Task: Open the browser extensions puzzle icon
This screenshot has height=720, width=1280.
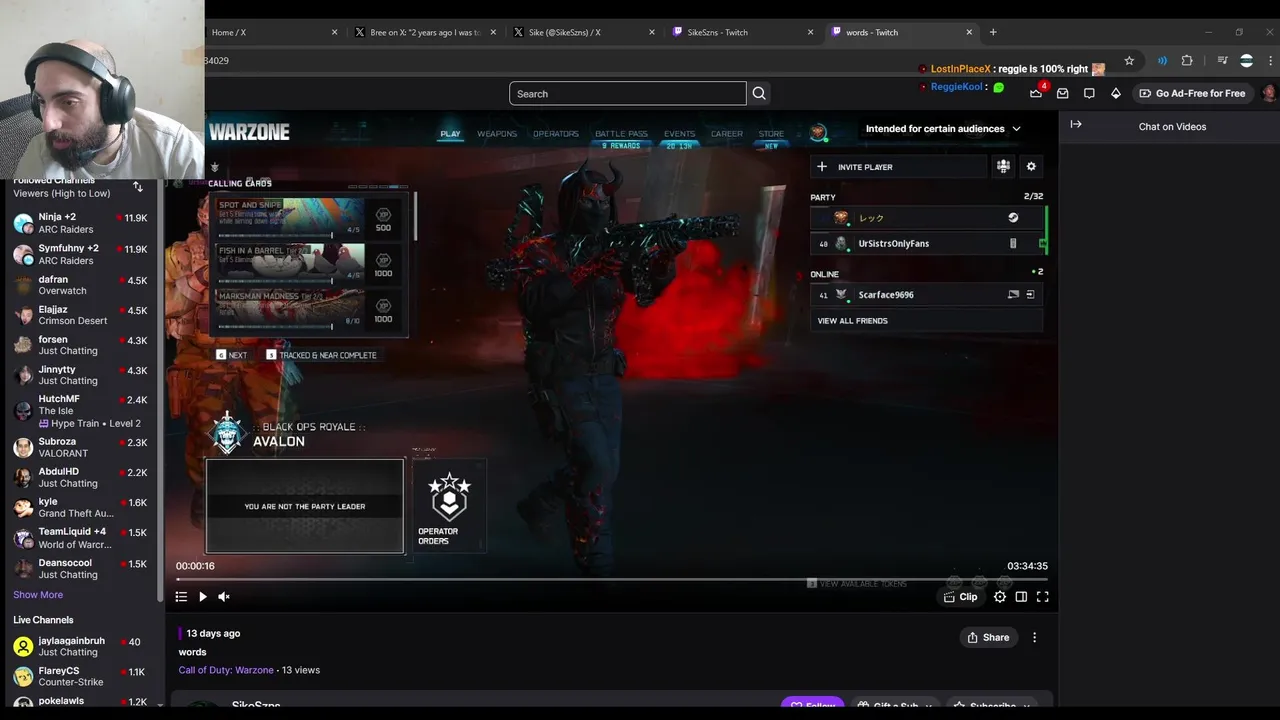Action: tap(1187, 61)
